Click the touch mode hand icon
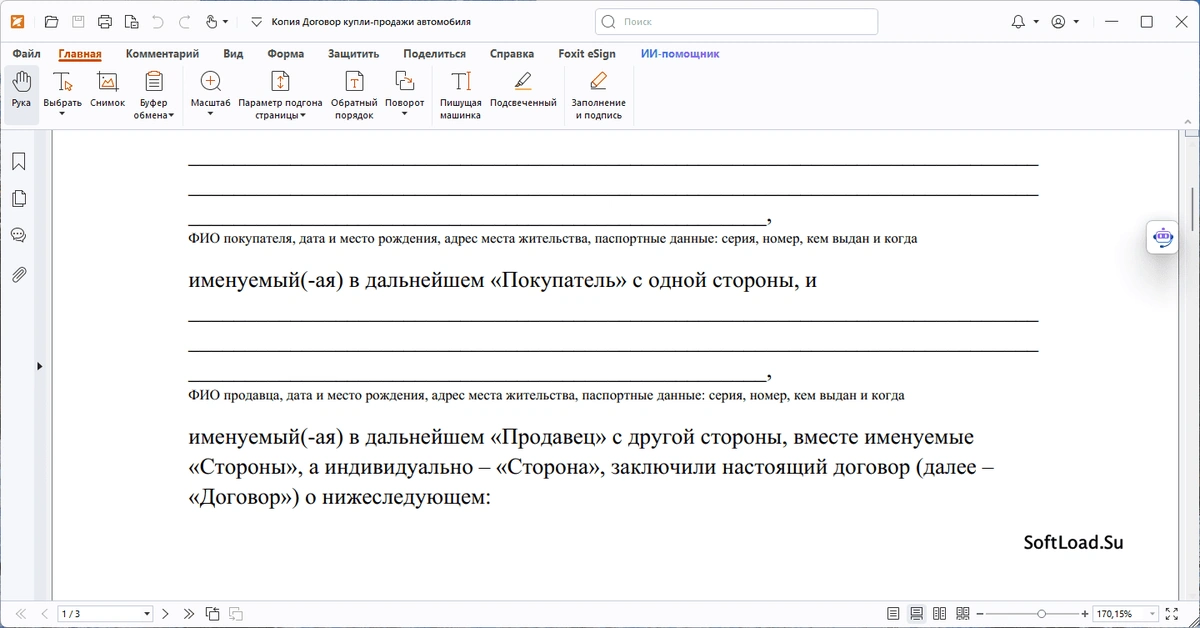This screenshot has height=628, width=1200. coord(211,21)
